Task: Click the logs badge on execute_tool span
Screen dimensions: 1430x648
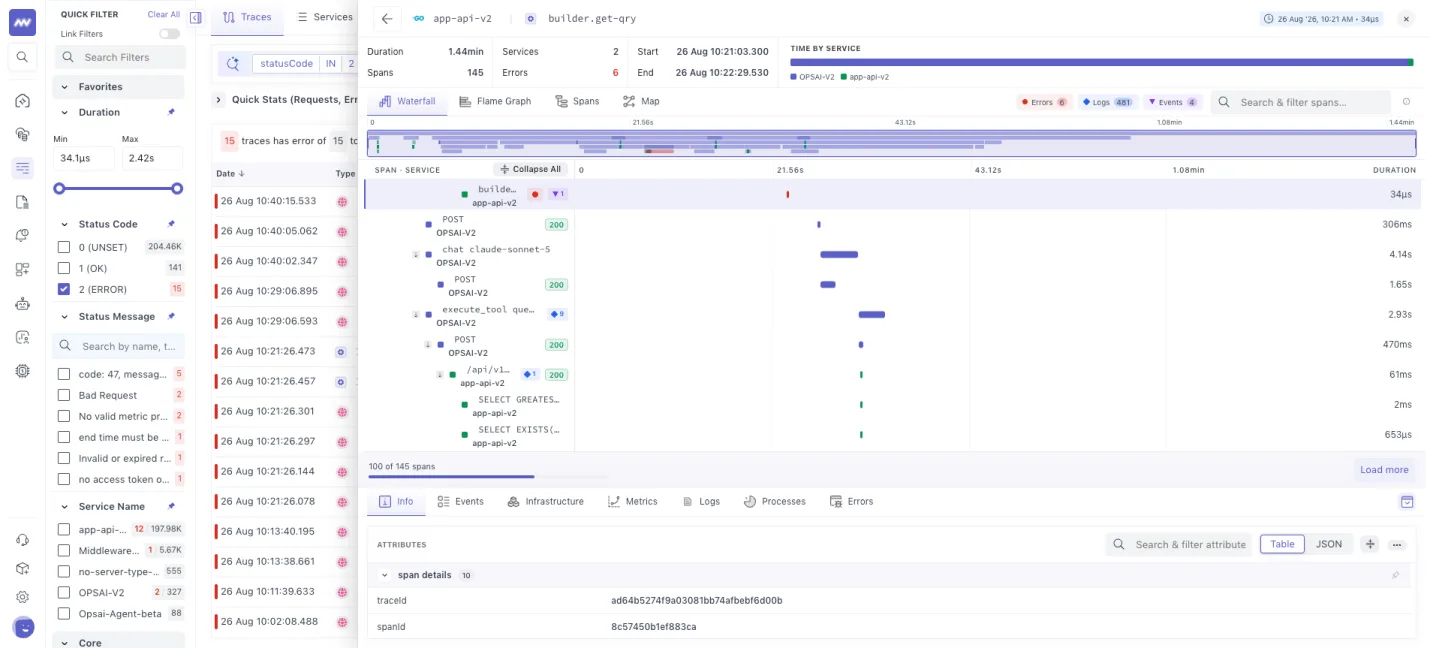Action: coord(557,314)
